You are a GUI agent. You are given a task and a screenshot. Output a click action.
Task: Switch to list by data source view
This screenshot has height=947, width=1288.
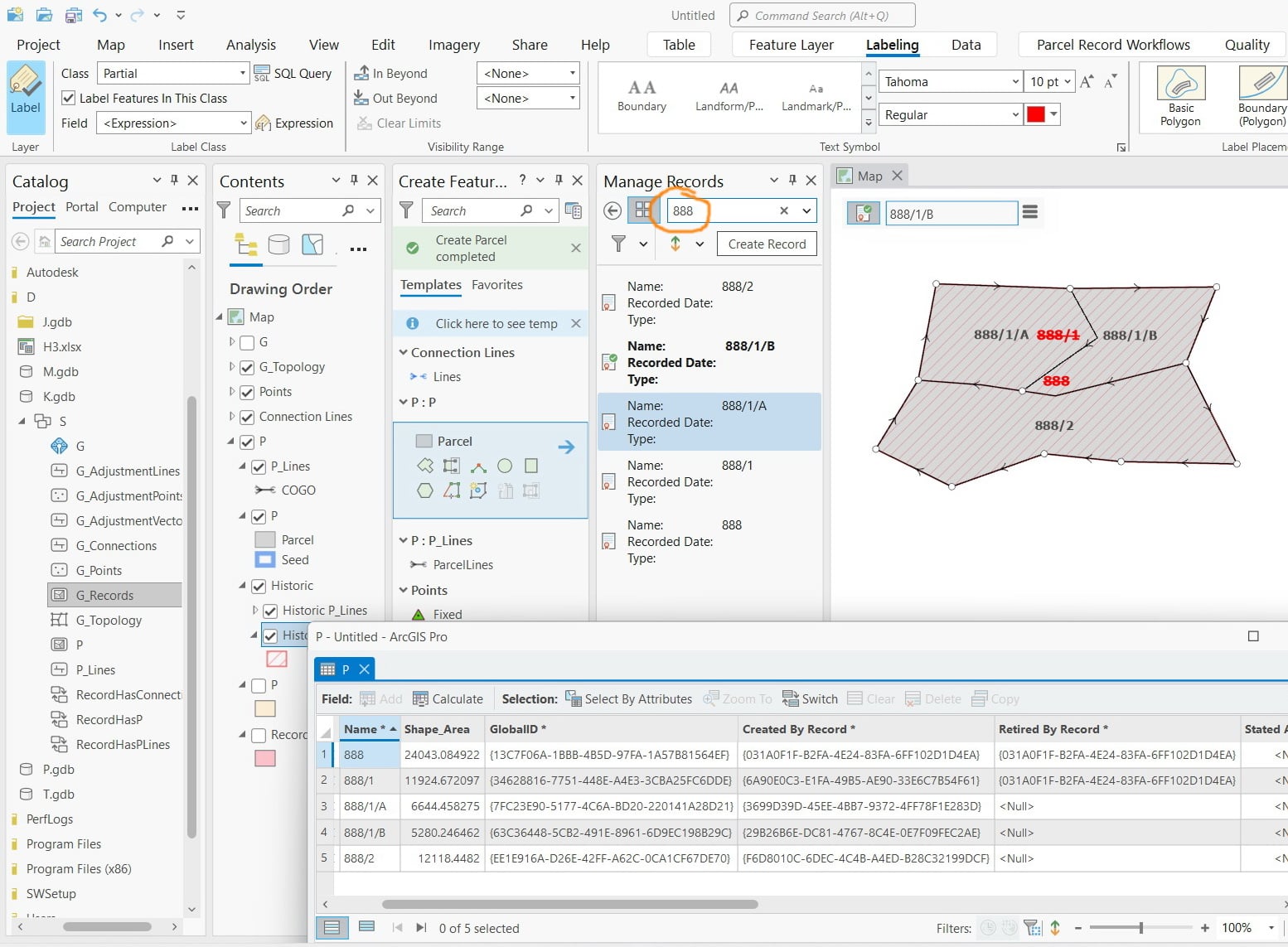(x=279, y=244)
